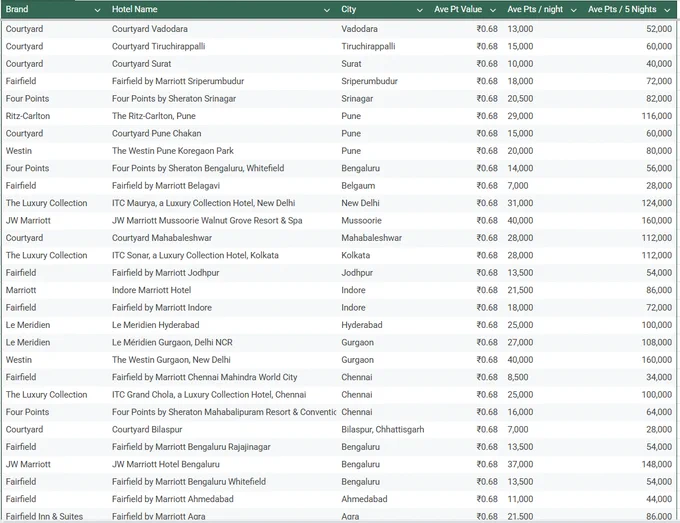
Task: Click ITC Sonar, a Luxury Collection Hotel, Kolkata
Action: click(195, 255)
